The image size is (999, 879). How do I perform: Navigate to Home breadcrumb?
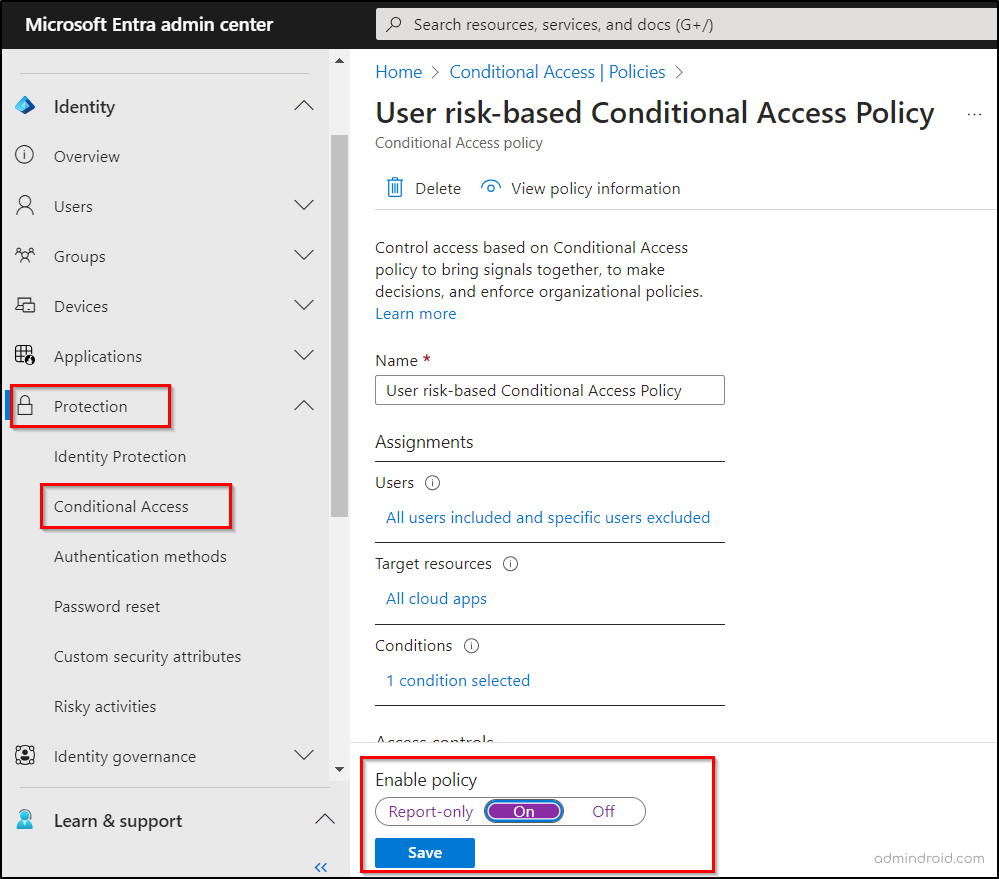click(398, 72)
